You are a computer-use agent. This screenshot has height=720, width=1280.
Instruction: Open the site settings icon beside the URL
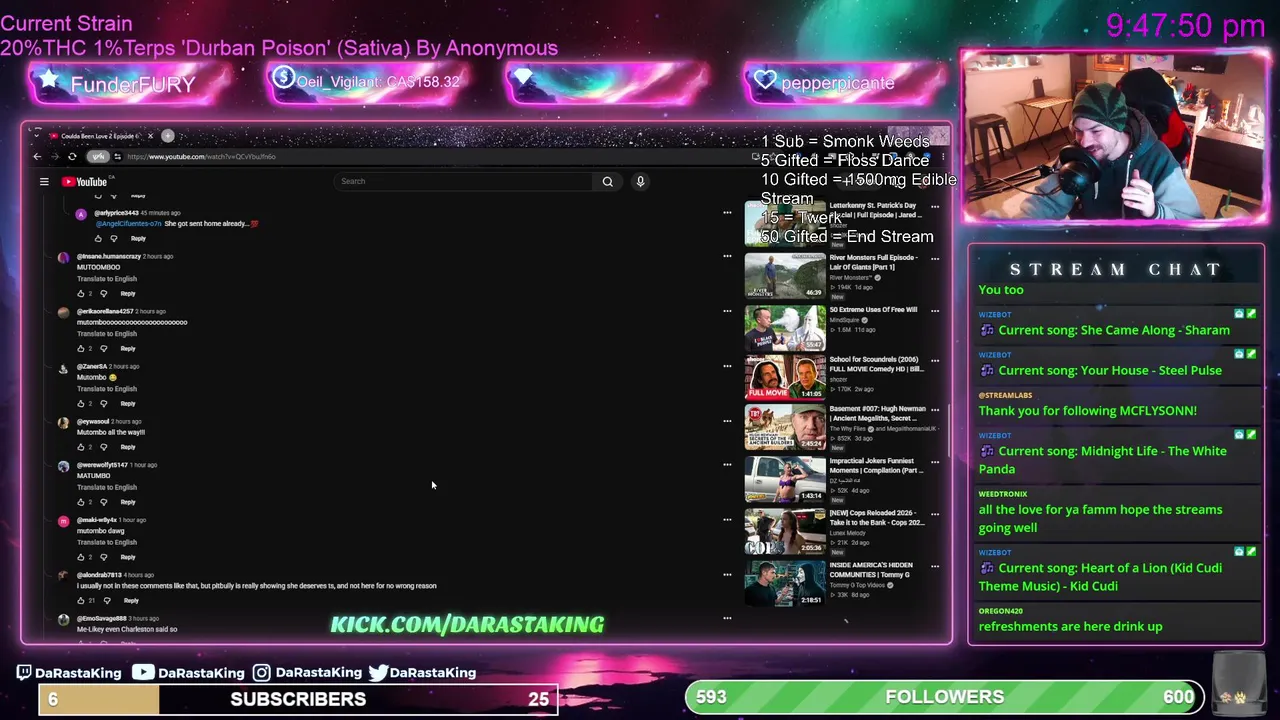(x=117, y=156)
